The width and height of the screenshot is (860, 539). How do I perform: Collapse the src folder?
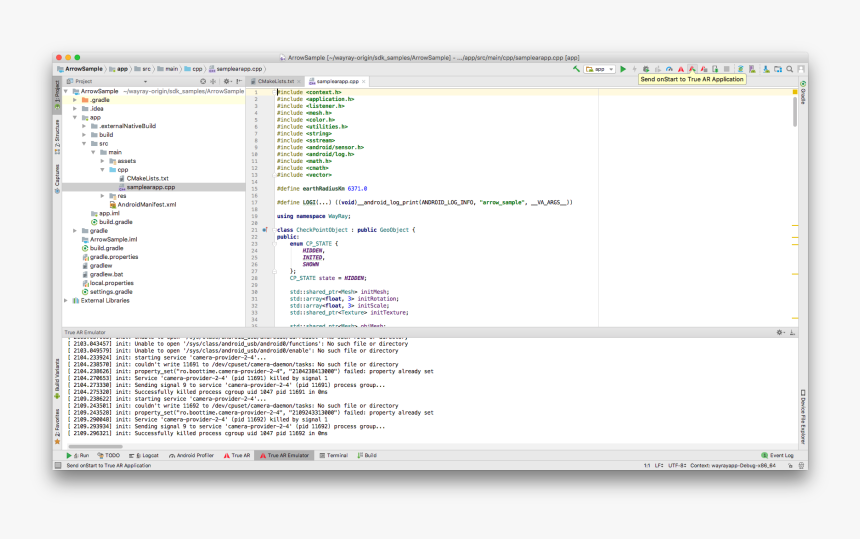click(84, 144)
